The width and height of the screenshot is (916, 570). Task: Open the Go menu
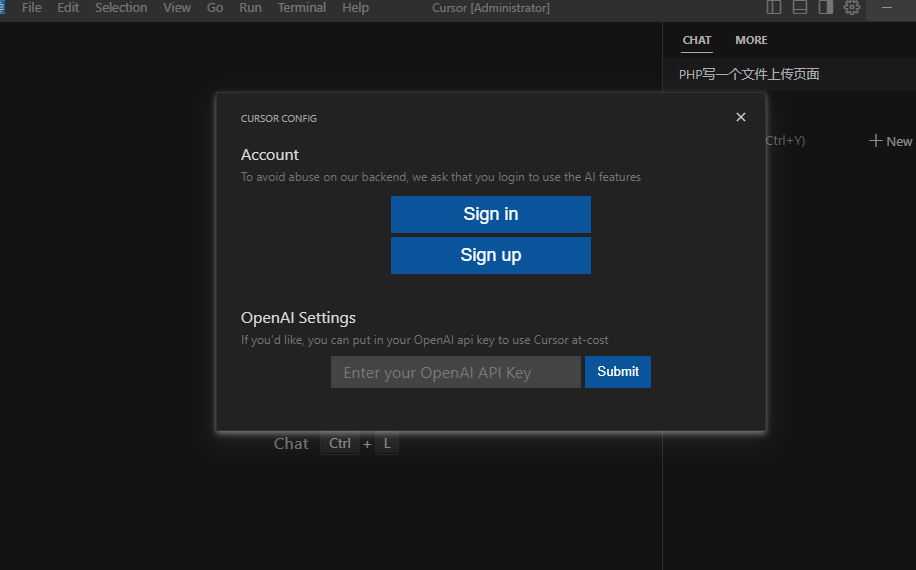(x=215, y=8)
